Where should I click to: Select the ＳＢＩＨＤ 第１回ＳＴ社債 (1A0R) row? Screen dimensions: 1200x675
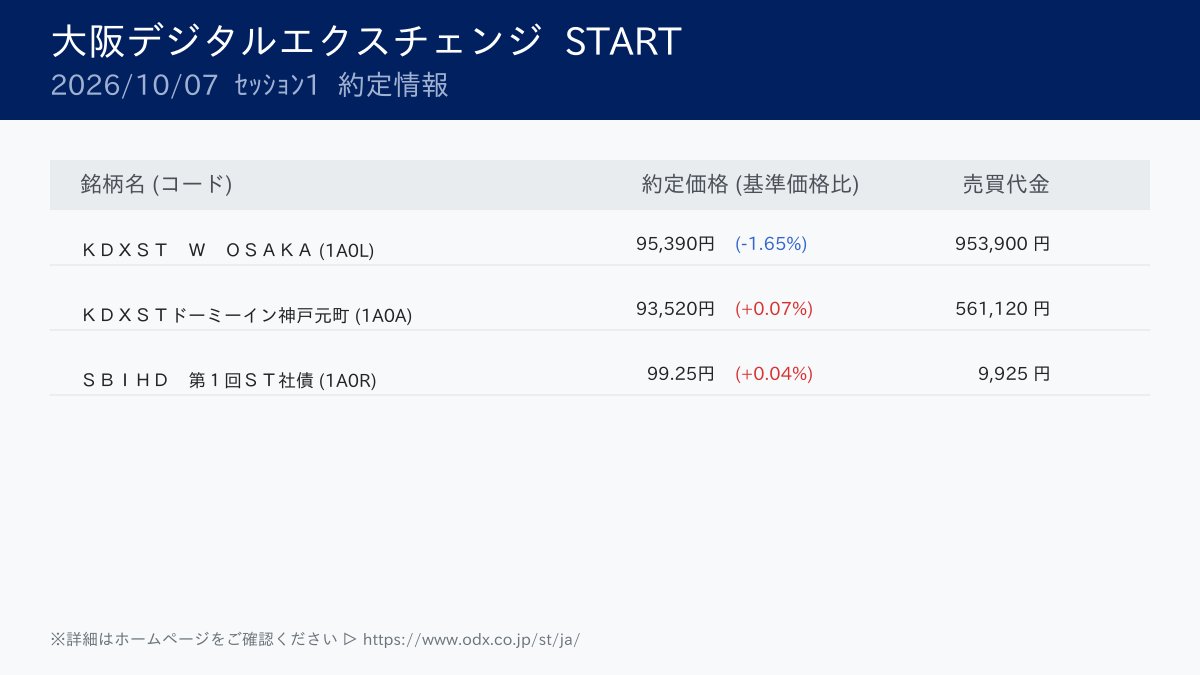[x=600, y=373]
